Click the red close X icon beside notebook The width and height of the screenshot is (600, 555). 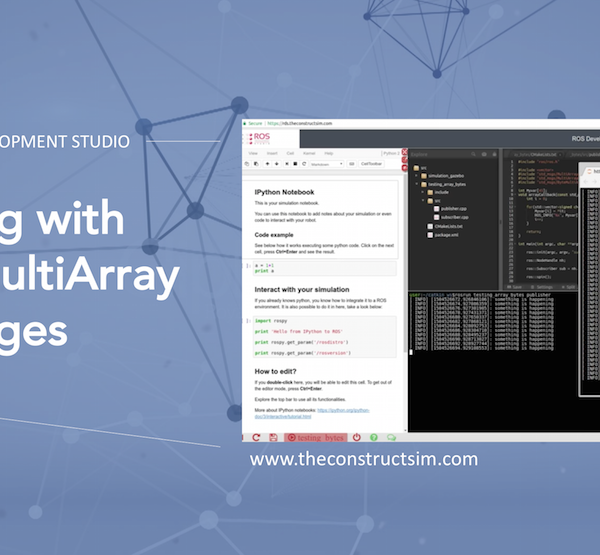tap(404, 152)
